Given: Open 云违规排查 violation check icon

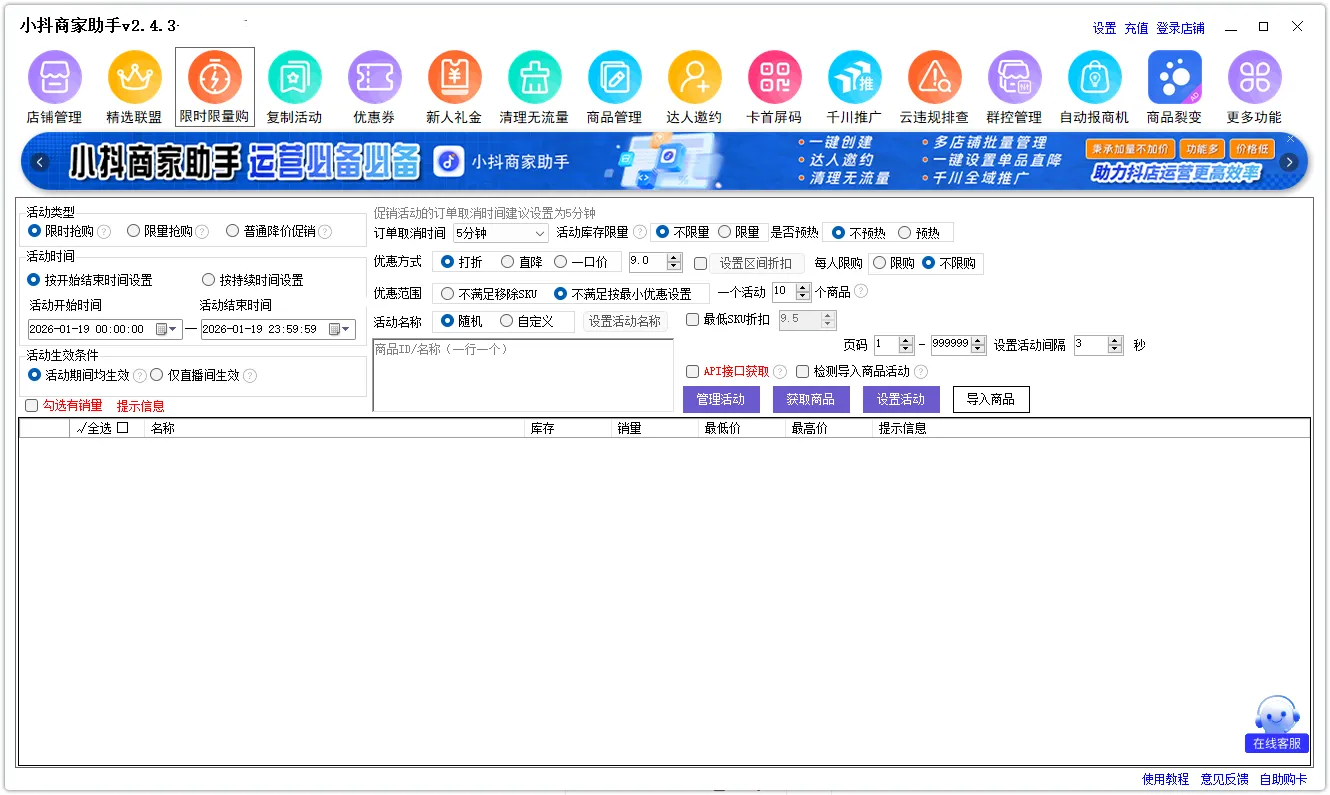Looking at the screenshot, I should pyautogui.click(x=934, y=78).
